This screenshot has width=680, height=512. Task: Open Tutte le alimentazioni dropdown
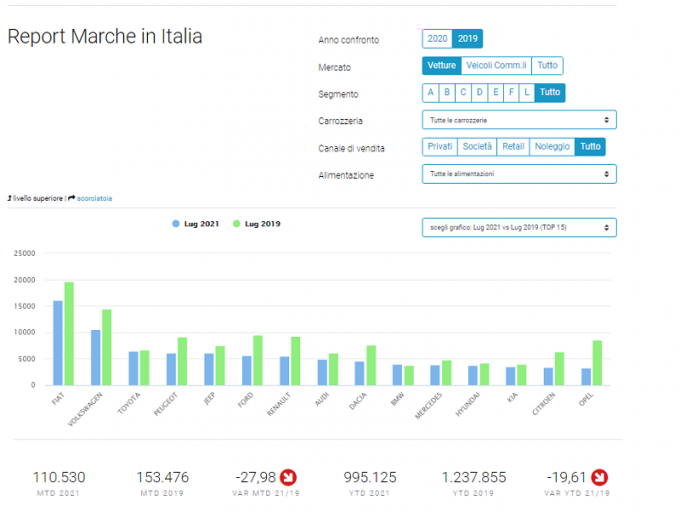519,174
